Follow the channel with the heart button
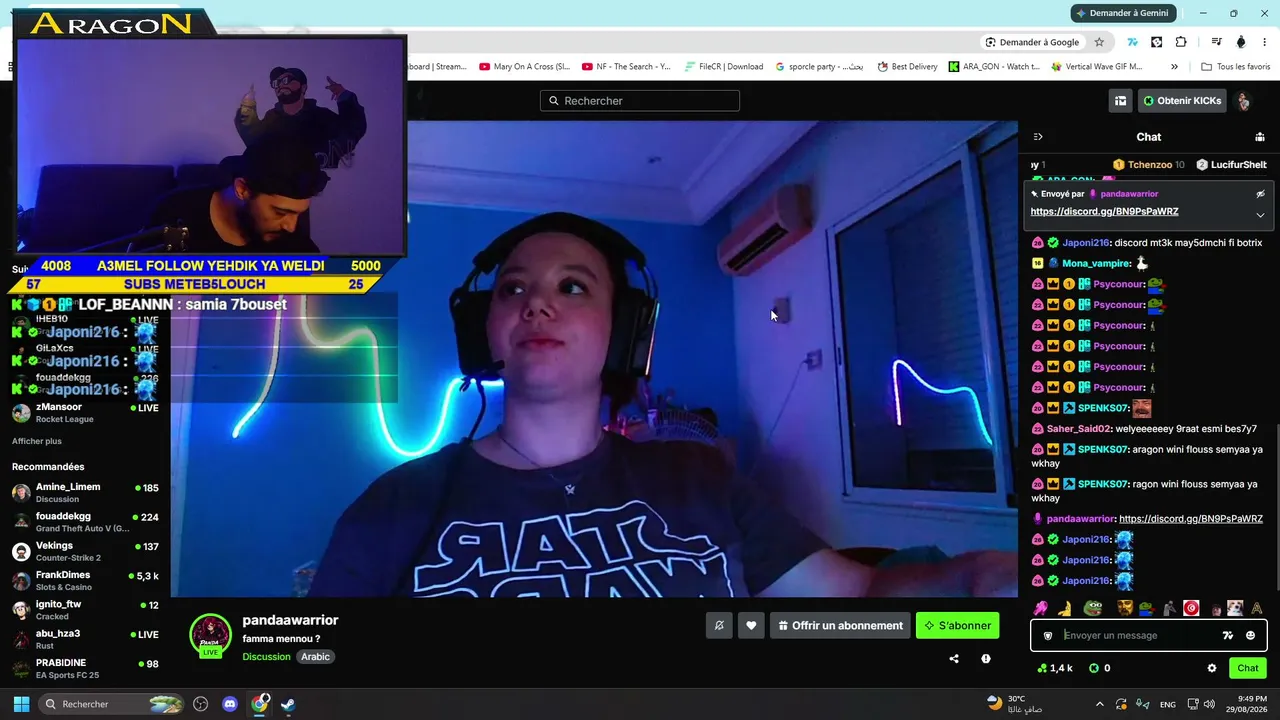1280x720 pixels. coord(751,626)
